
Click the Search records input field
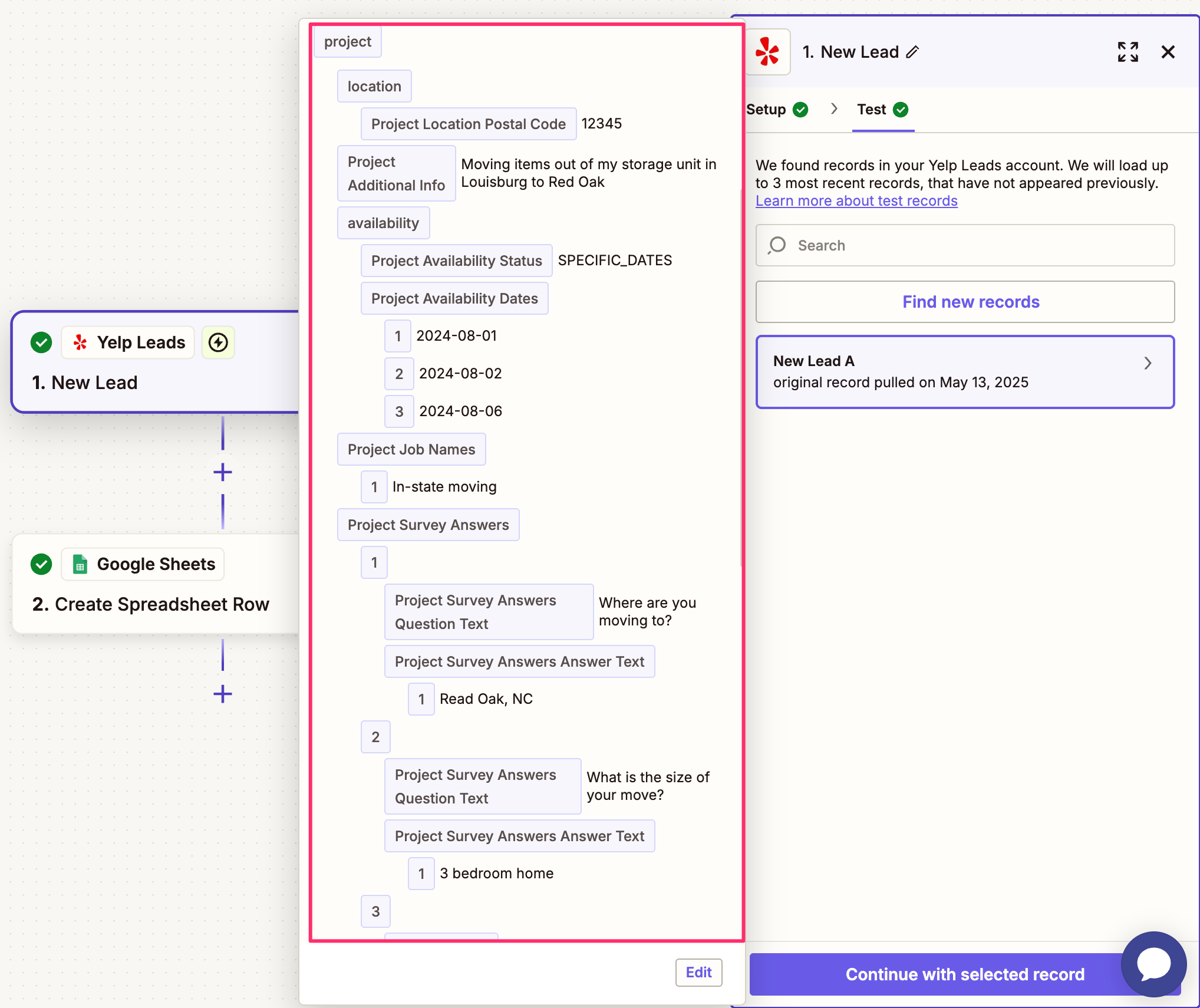point(965,245)
